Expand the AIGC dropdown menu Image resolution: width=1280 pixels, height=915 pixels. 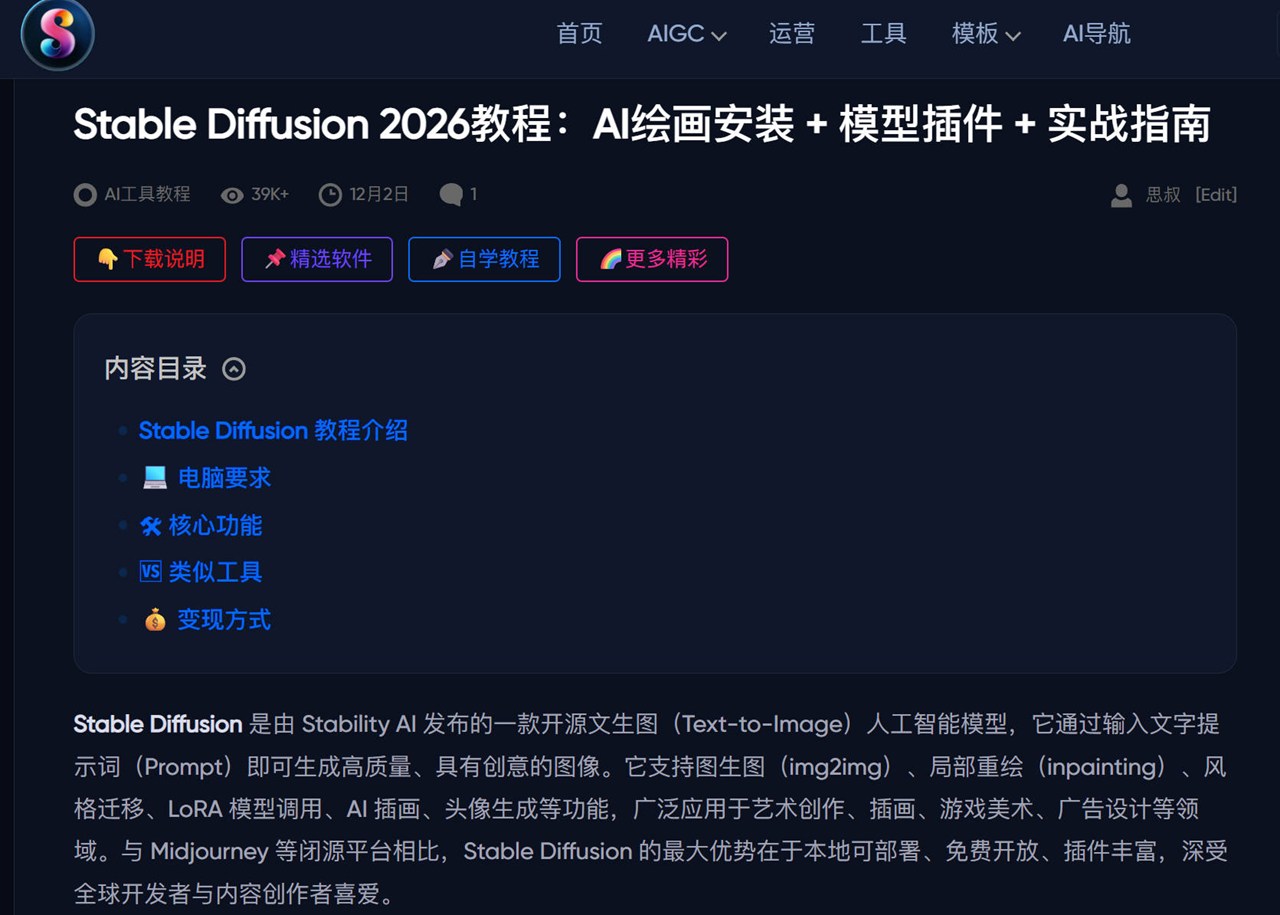(x=687, y=34)
